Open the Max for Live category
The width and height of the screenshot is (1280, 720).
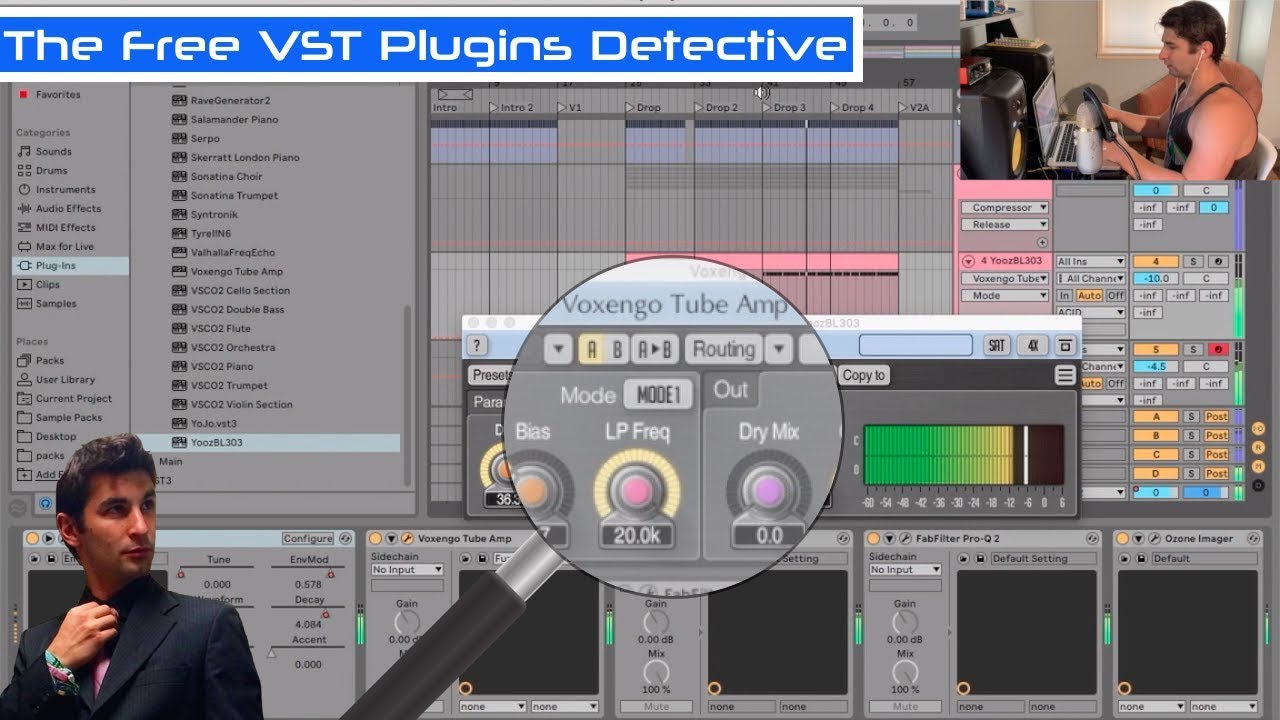[56, 247]
